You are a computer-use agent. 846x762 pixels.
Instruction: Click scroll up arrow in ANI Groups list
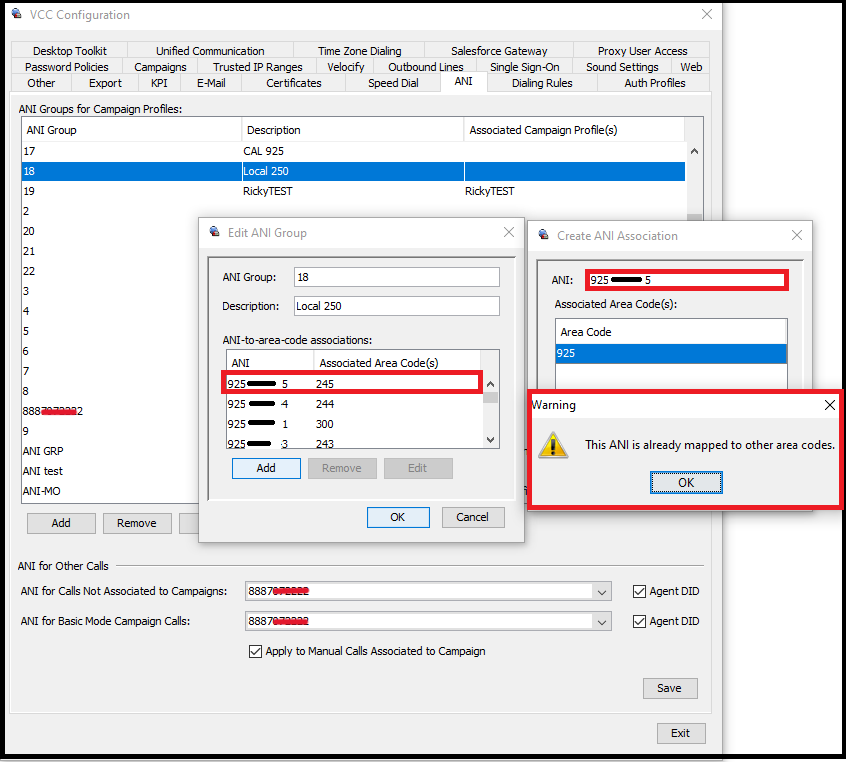point(694,152)
